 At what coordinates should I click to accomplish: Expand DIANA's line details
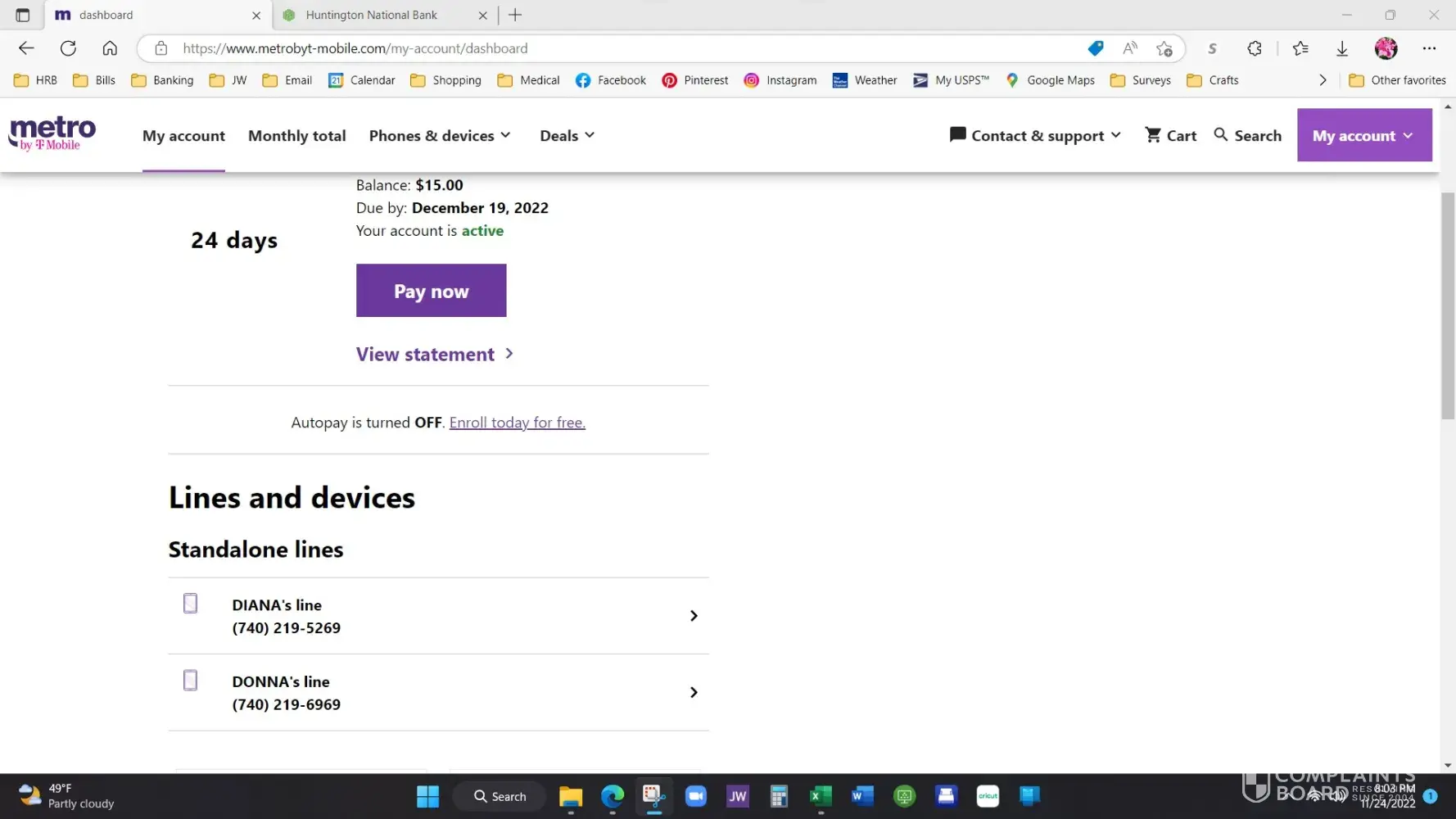438,616
